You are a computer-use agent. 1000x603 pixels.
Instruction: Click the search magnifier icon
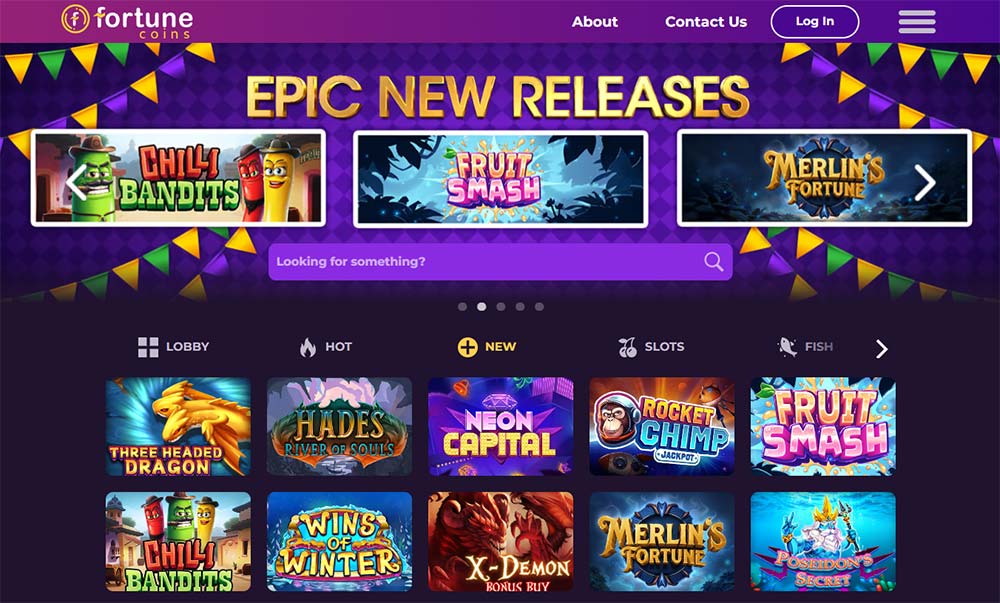coord(714,261)
